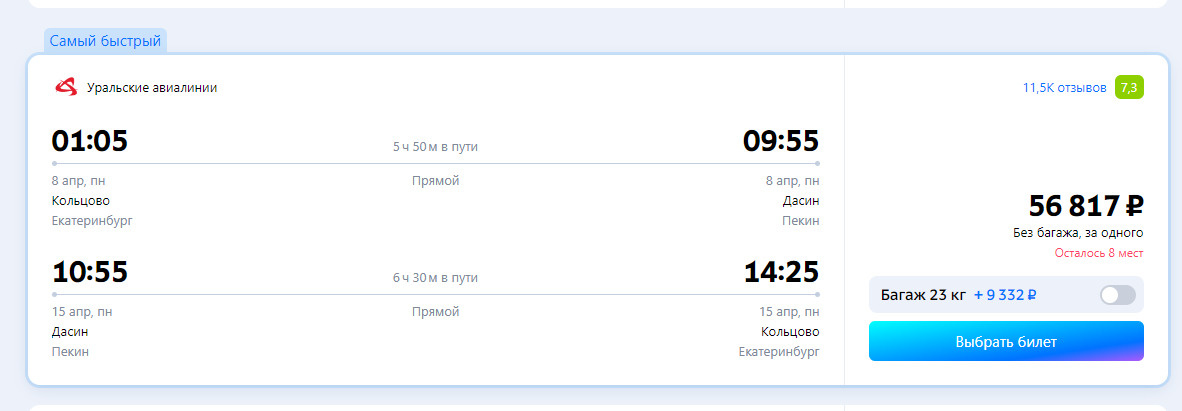1182x411 pixels.
Task: Click the Уральские авиалинии airline name
Action: [x=152, y=88]
